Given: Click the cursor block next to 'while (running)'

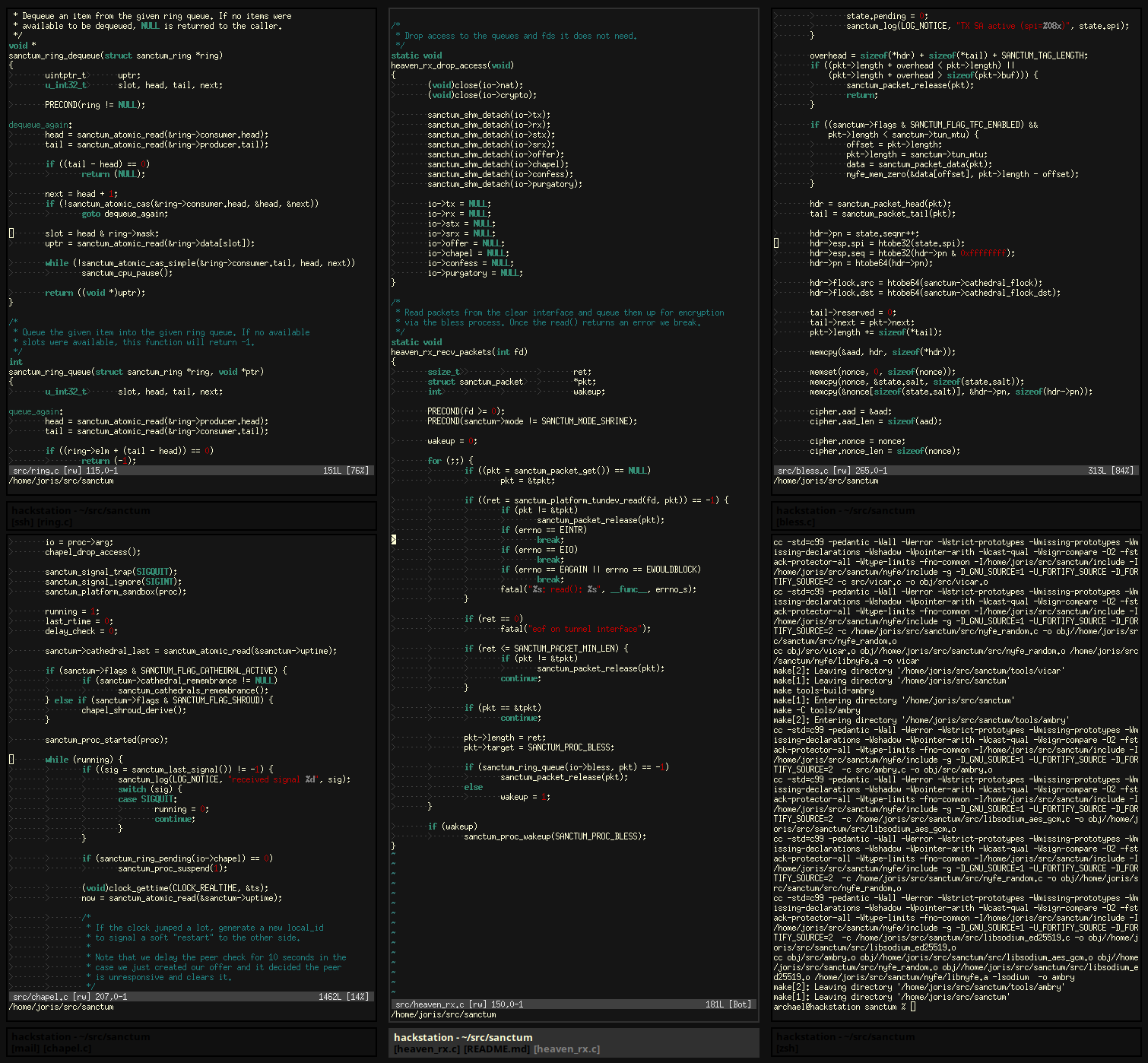Looking at the screenshot, I should (11, 760).
